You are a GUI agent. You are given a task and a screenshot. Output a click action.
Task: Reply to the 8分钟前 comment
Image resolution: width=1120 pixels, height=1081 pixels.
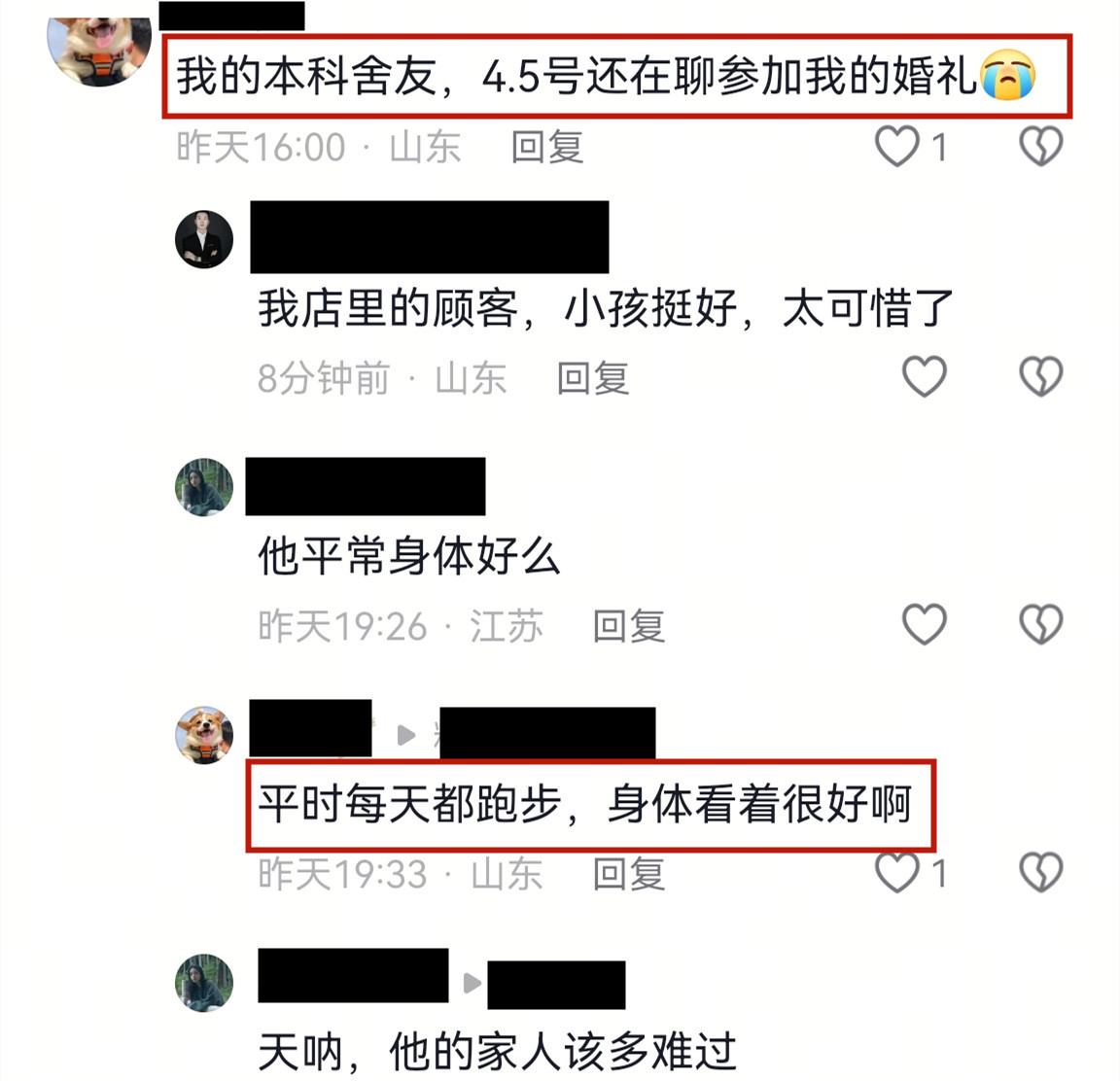click(593, 378)
